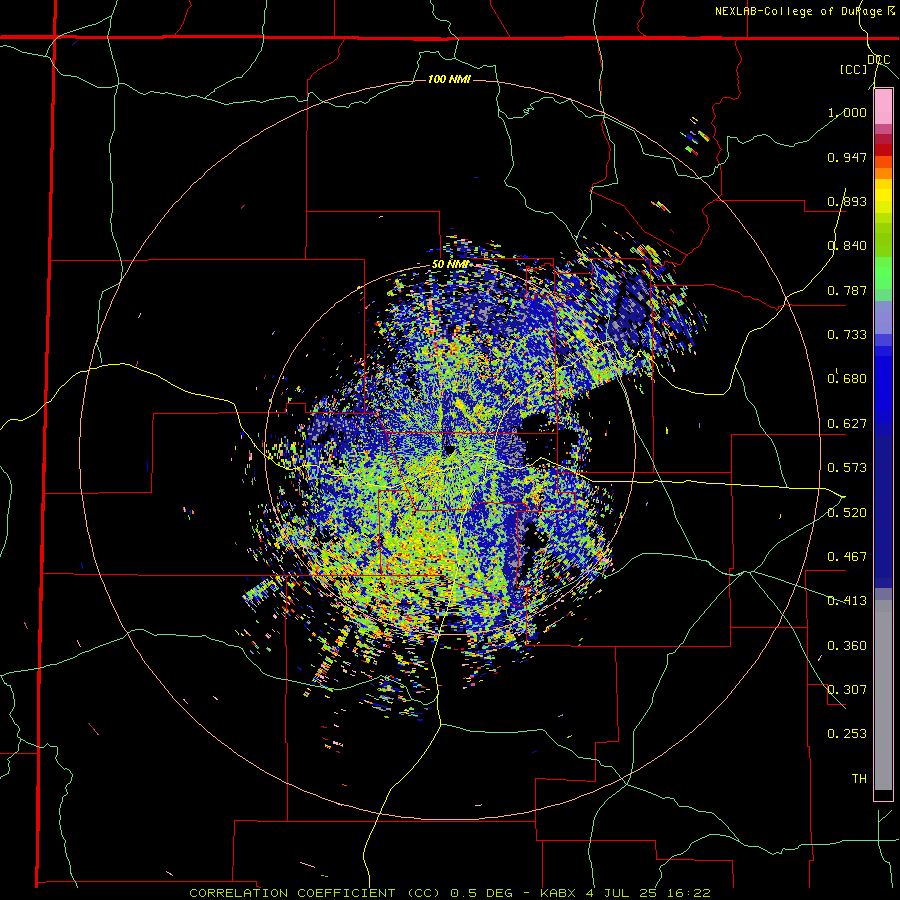The width and height of the screenshot is (900, 900).
Task: Select the 0.840 scale label
Action: tap(847, 246)
